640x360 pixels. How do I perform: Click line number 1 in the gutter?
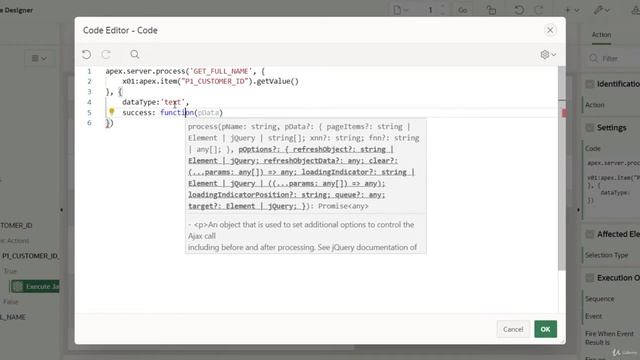click(89, 71)
